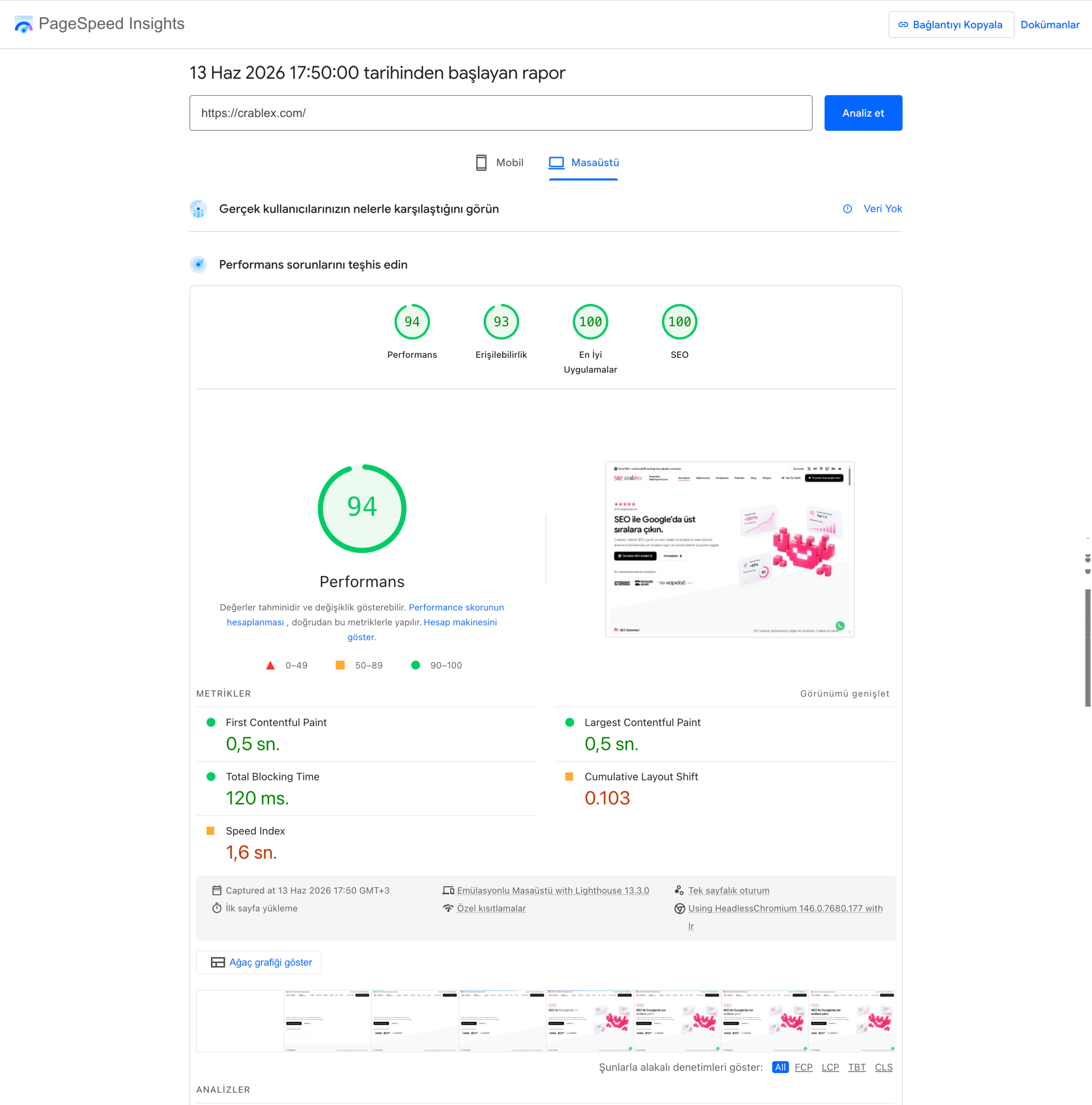Click into the URL input field
1092x1105 pixels.
click(501, 113)
